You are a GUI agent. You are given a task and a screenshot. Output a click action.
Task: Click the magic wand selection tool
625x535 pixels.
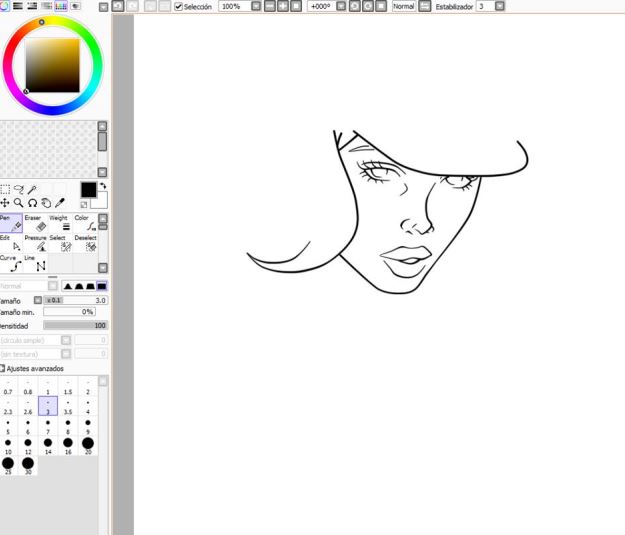(33, 188)
